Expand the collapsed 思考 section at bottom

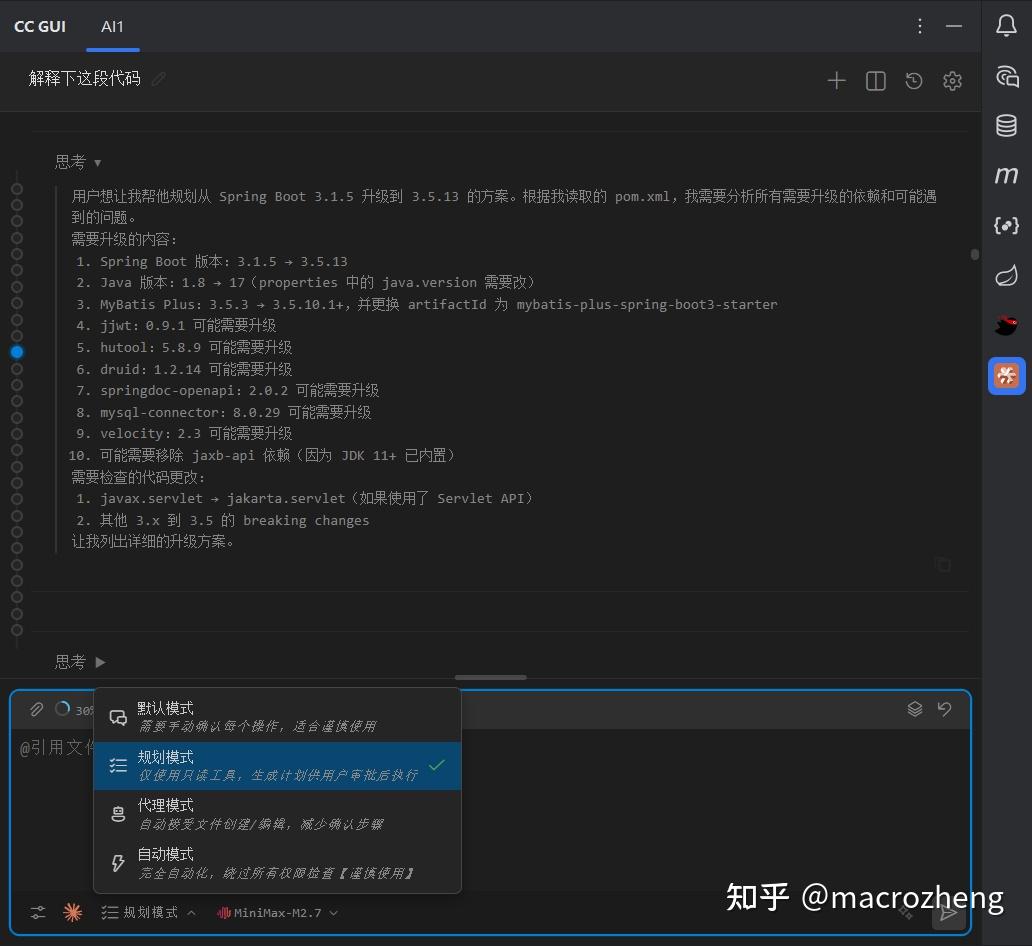(80, 662)
